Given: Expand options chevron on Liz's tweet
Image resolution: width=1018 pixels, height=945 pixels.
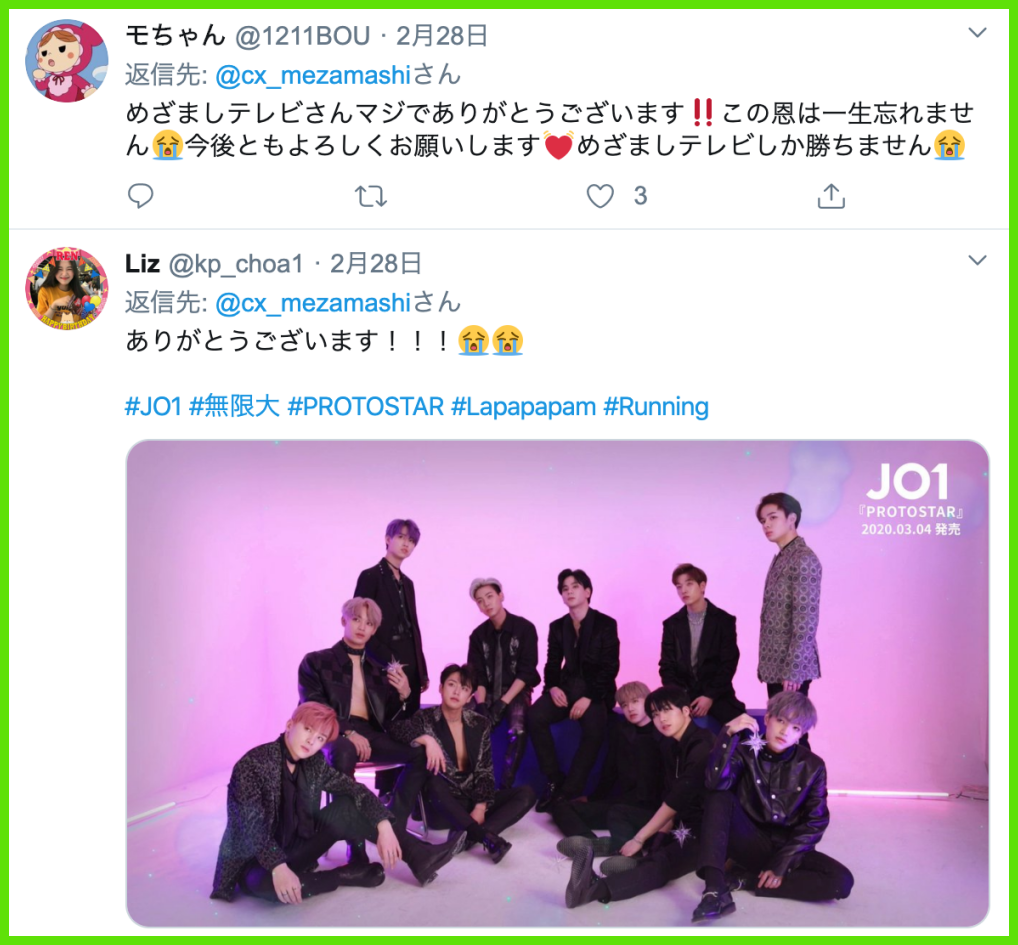Looking at the screenshot, I should (977, 260).
